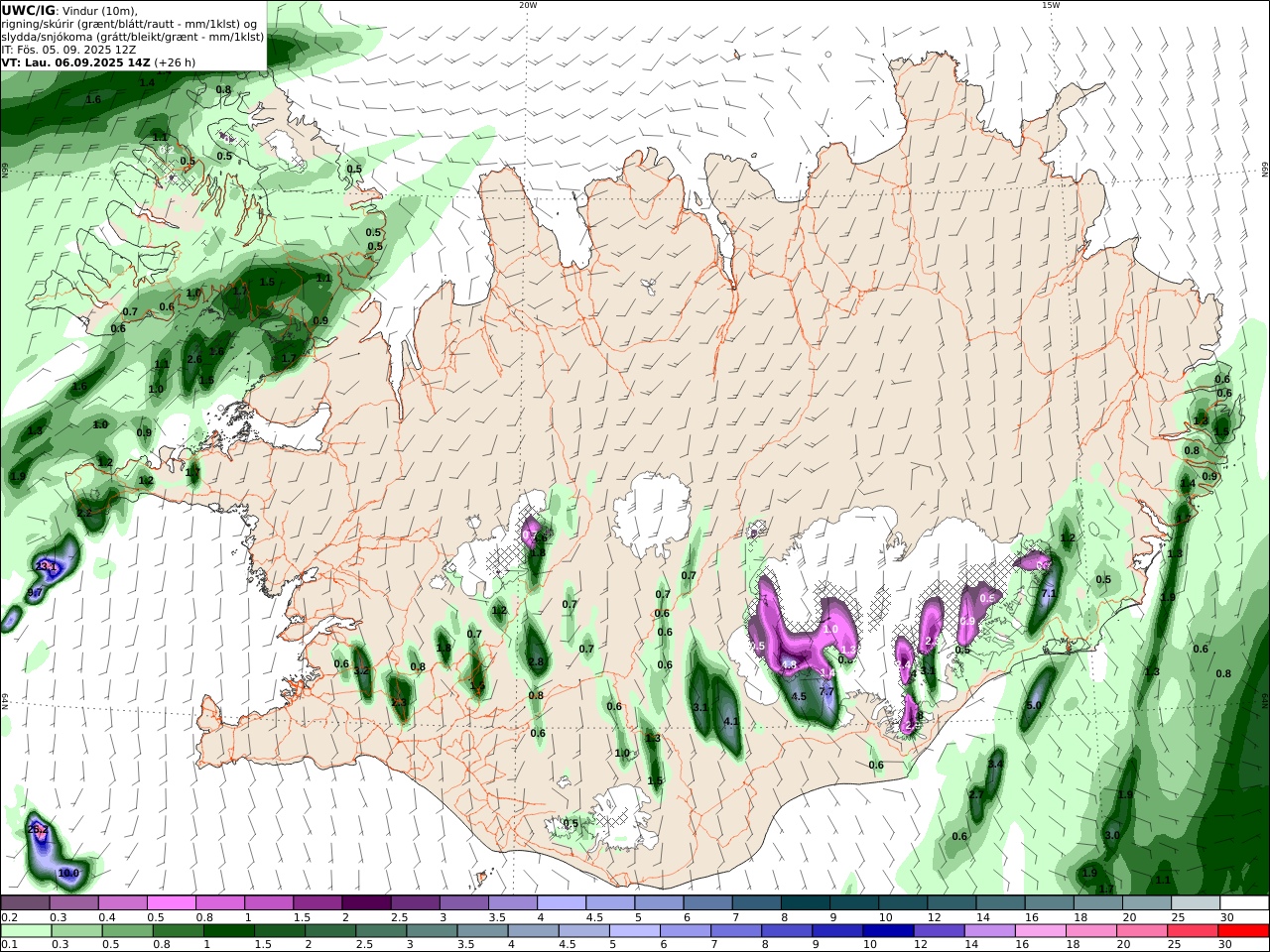Pick the white swatch above 30 in upper legend row
The image size is (1270, 952).
click(x=1244, y=902)
